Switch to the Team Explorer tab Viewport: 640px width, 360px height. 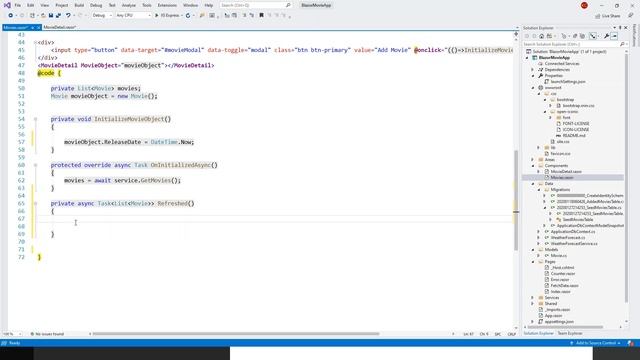570,333
